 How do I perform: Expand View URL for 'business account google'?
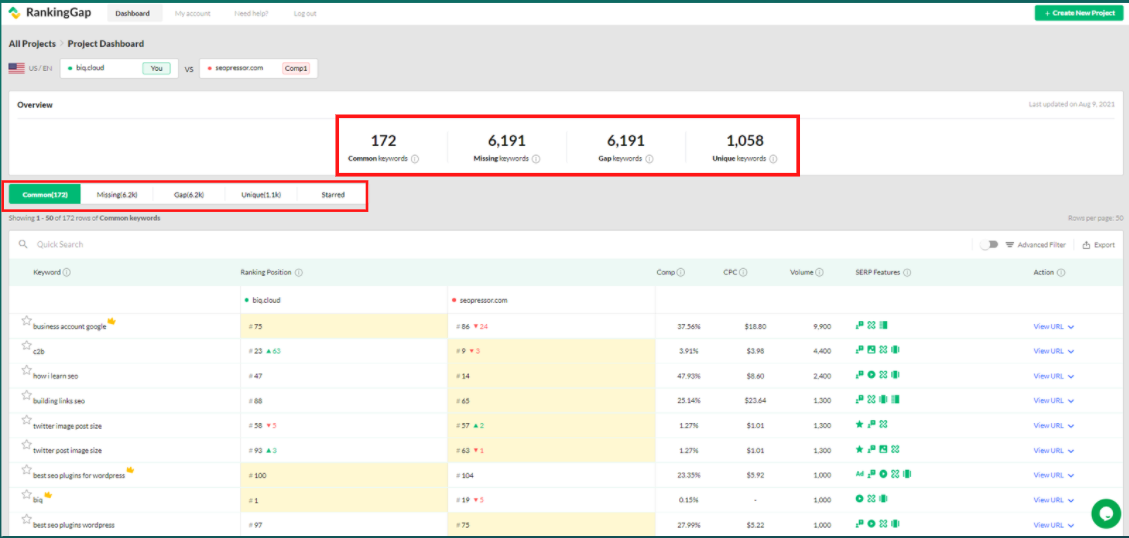[1054, 326]
